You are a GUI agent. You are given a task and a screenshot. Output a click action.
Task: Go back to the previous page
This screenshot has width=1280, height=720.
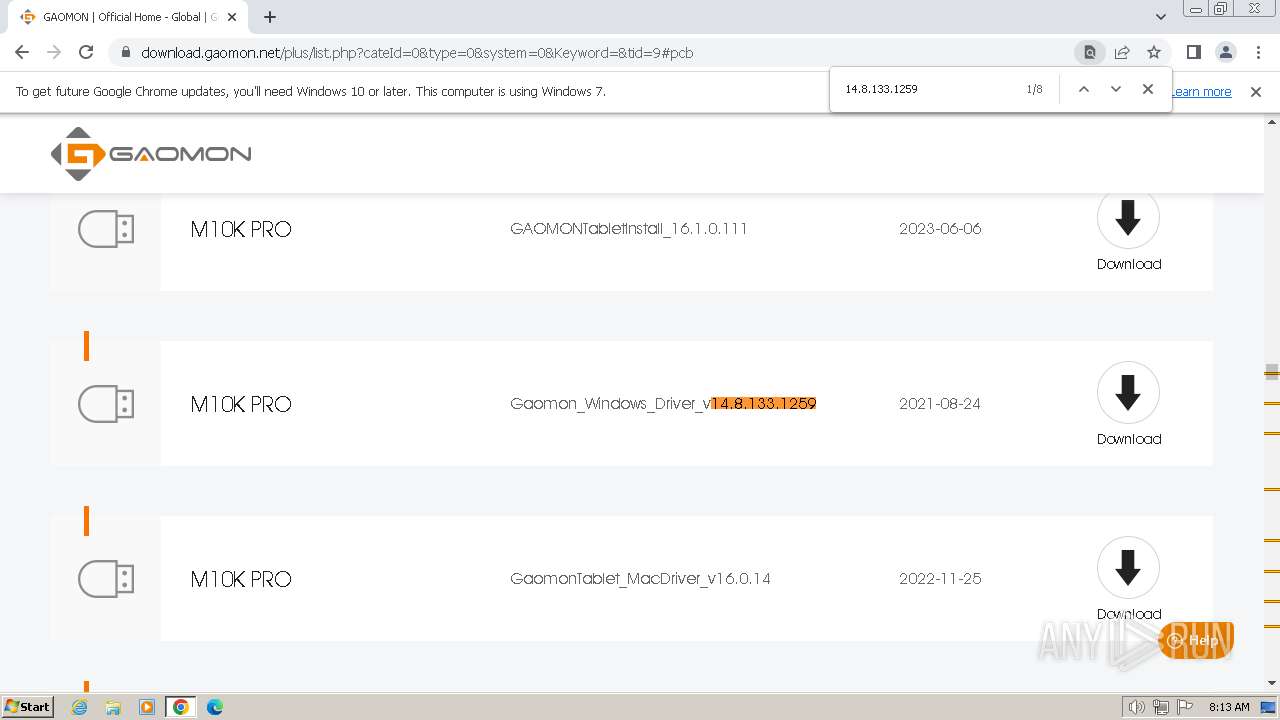(x=22, y=52)
